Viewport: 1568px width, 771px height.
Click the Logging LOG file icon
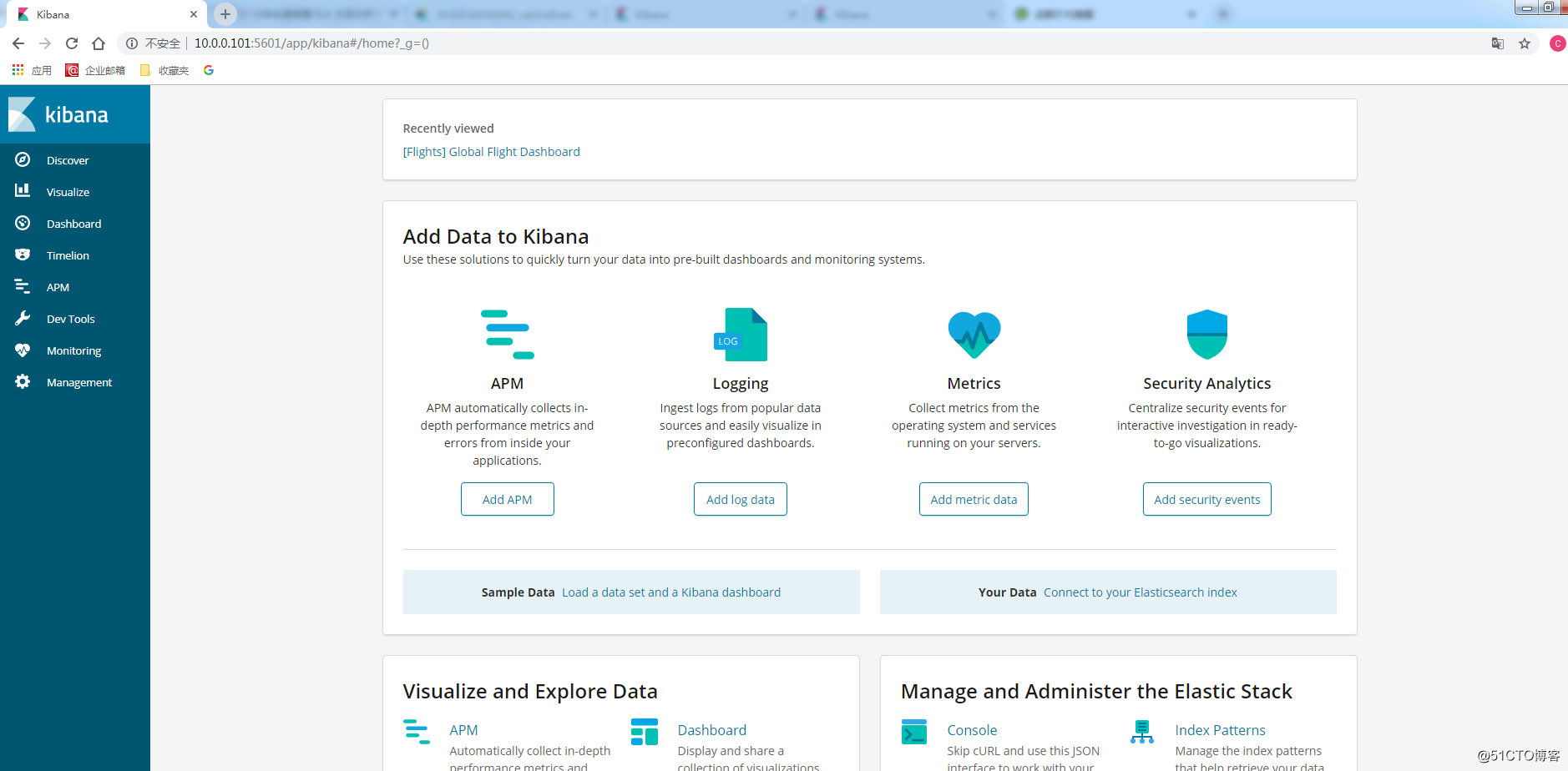[741, 335]
